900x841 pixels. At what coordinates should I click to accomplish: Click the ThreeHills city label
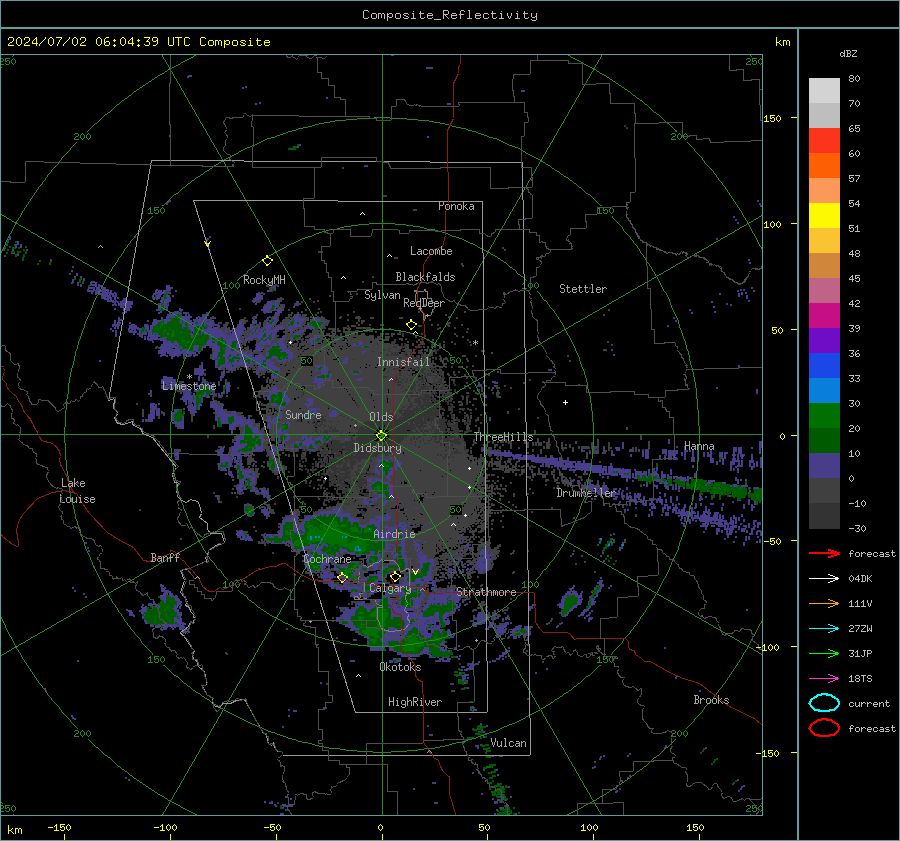[x=503, y=437]
